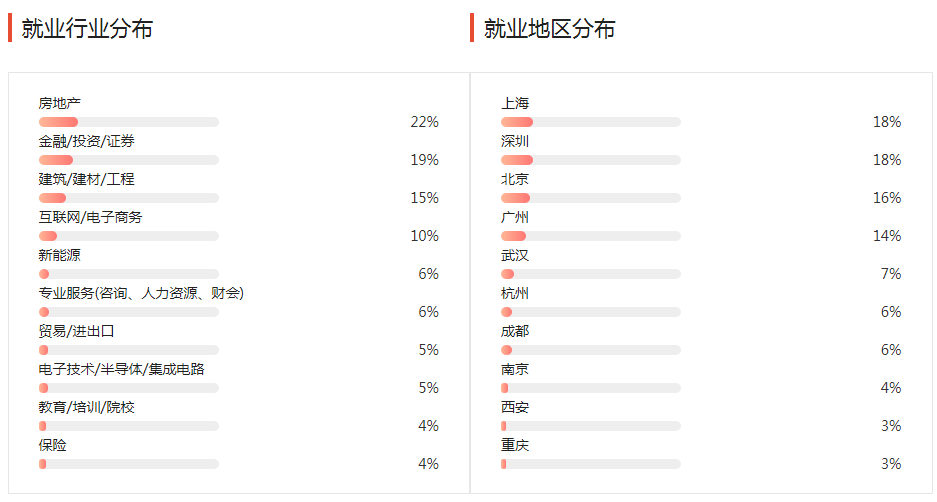Click the 新能源 industry label

pyautogui.click(x=60, y=255)
